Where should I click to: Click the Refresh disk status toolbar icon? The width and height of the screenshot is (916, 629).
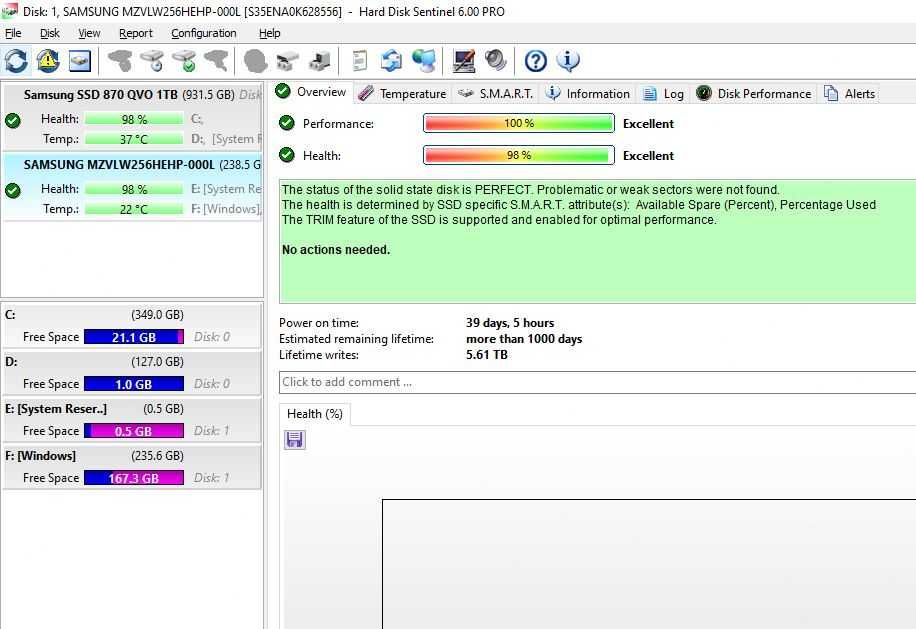tap(16, 61)
